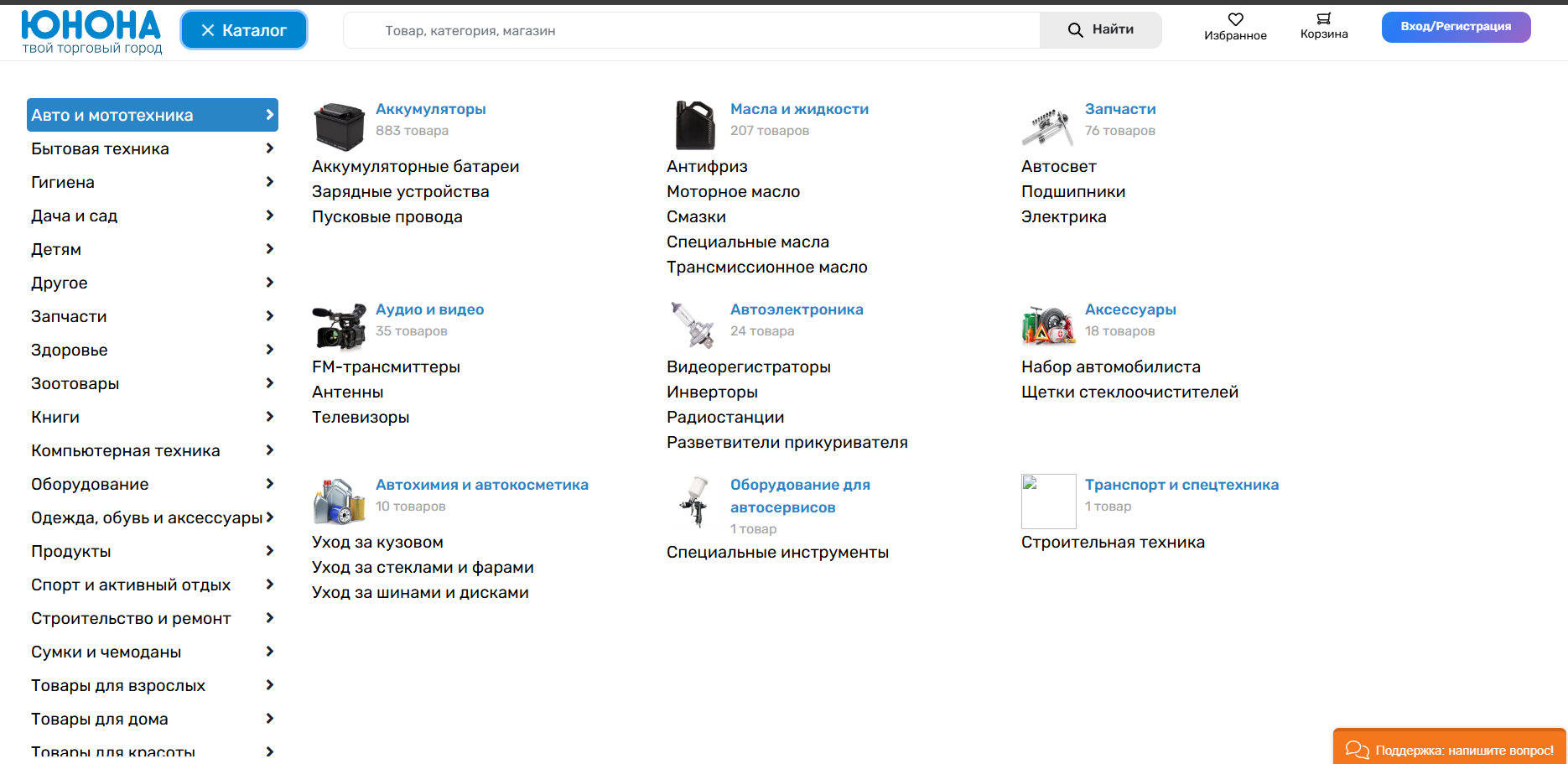Screen dimensions: 1568x764
Task: Open the Корзина cart icon
Action: (x=1323, y=19)
